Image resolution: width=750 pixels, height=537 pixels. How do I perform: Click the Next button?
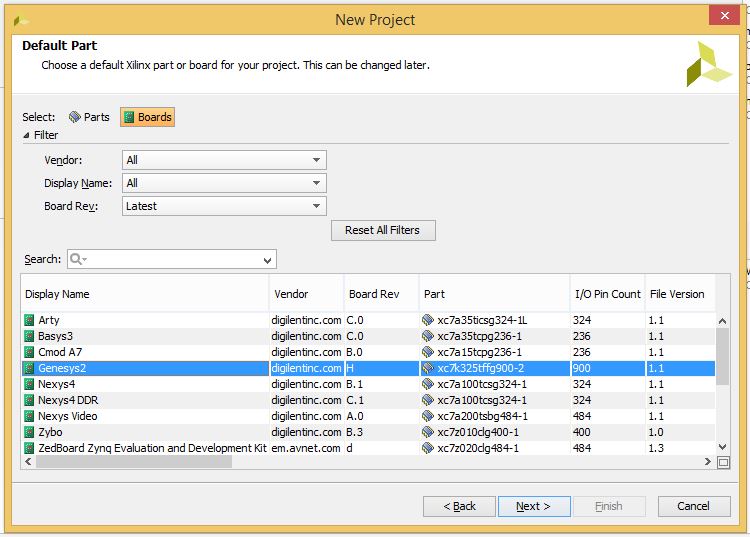click(x=534, y=506)
